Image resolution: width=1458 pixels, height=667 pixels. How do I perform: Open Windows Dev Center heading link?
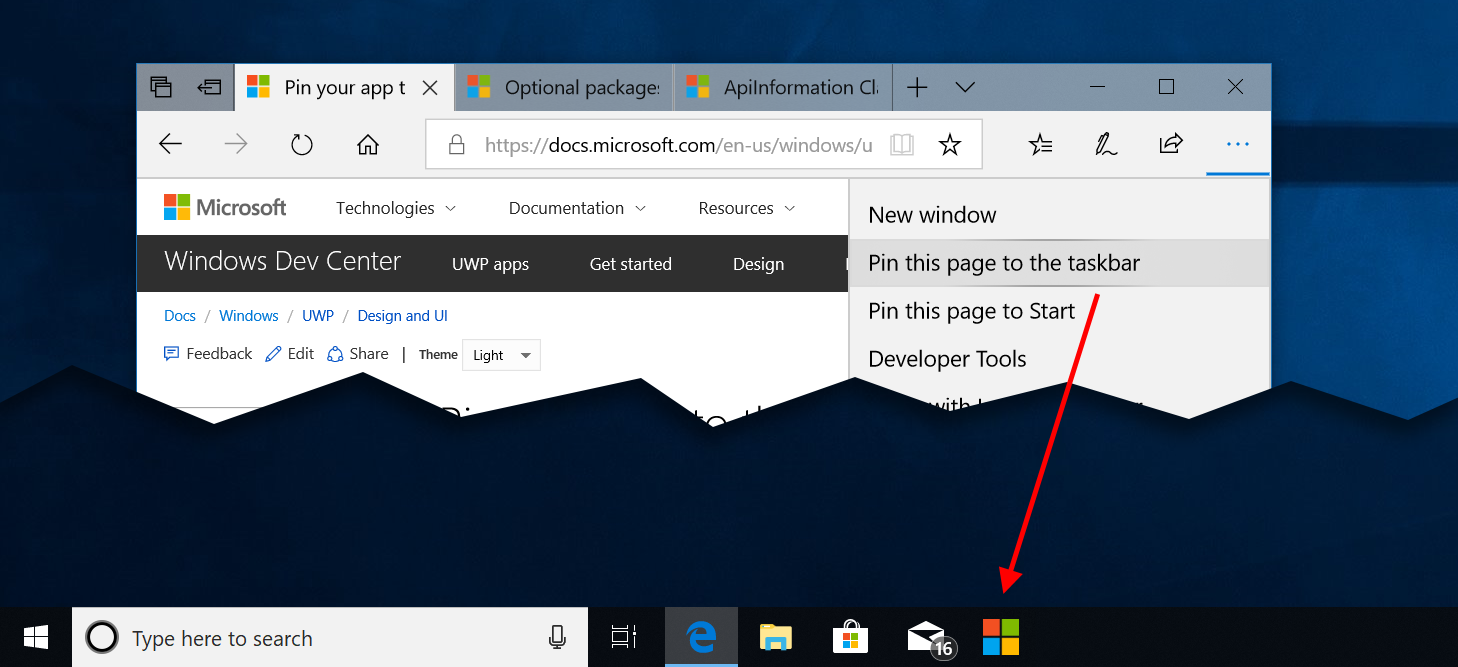pos(282,262)
